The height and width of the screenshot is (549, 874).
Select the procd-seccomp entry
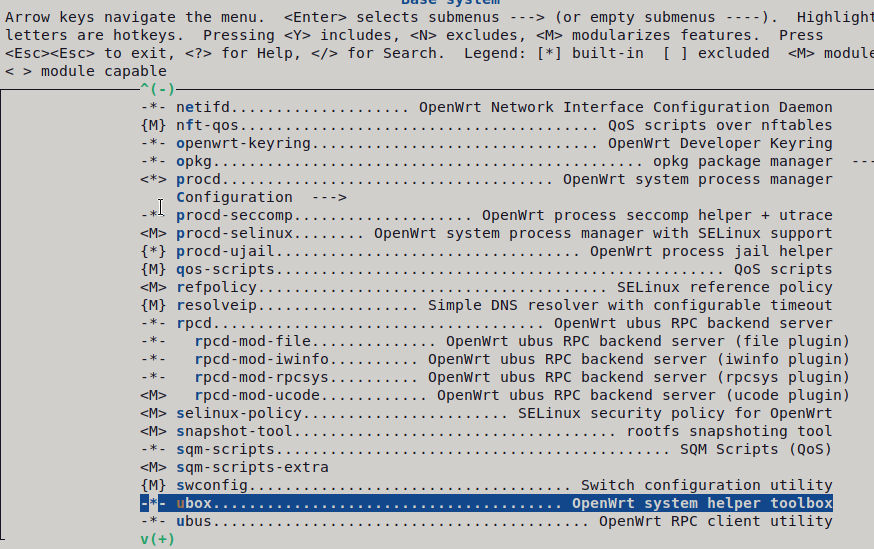pyautogui.click(x=504, y=216)
